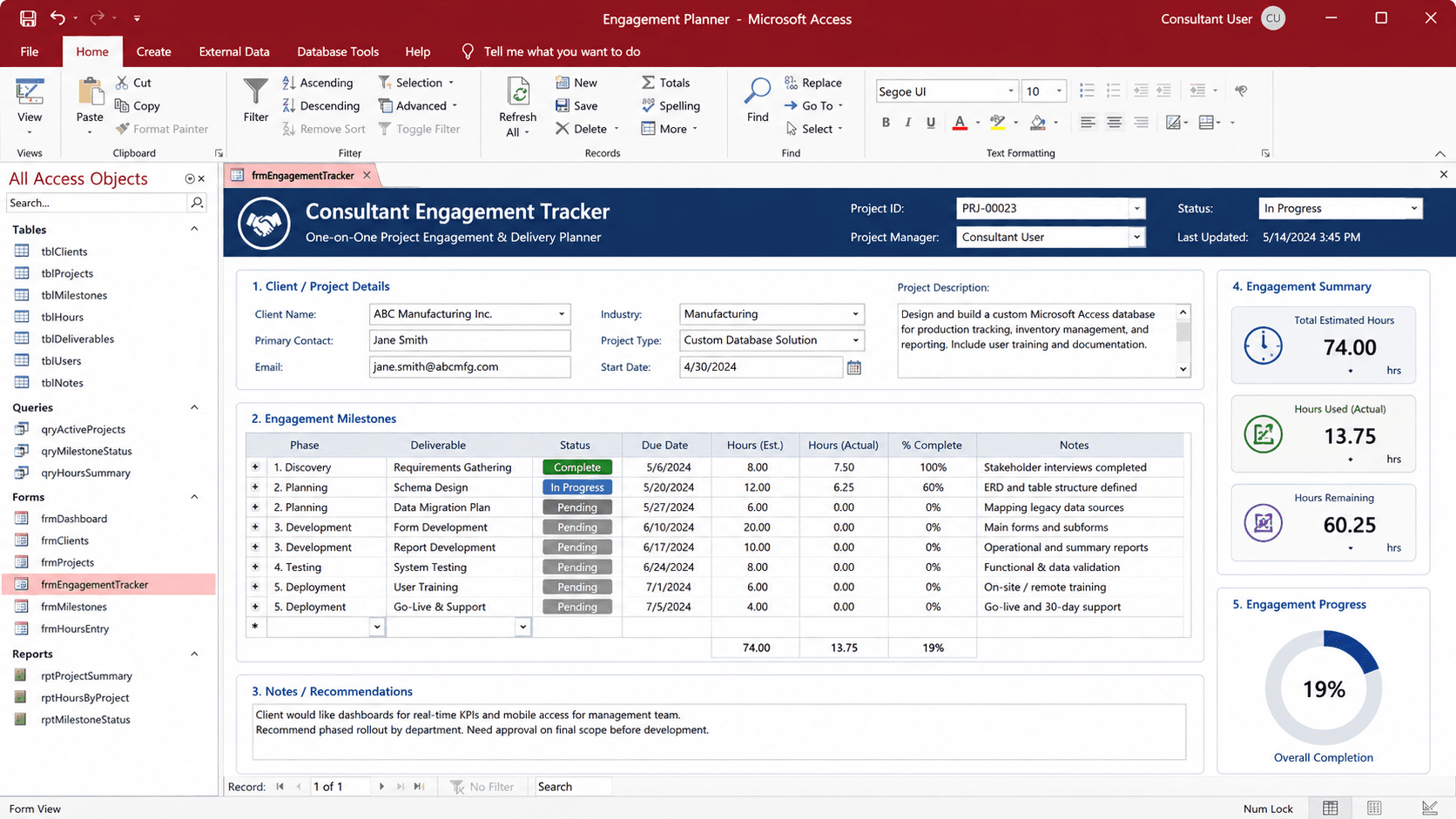Image resolution: width=1456 pixels, height=819 pixels.
Task: Click the background fill color bucket
Action: (x=1037, y=123)
